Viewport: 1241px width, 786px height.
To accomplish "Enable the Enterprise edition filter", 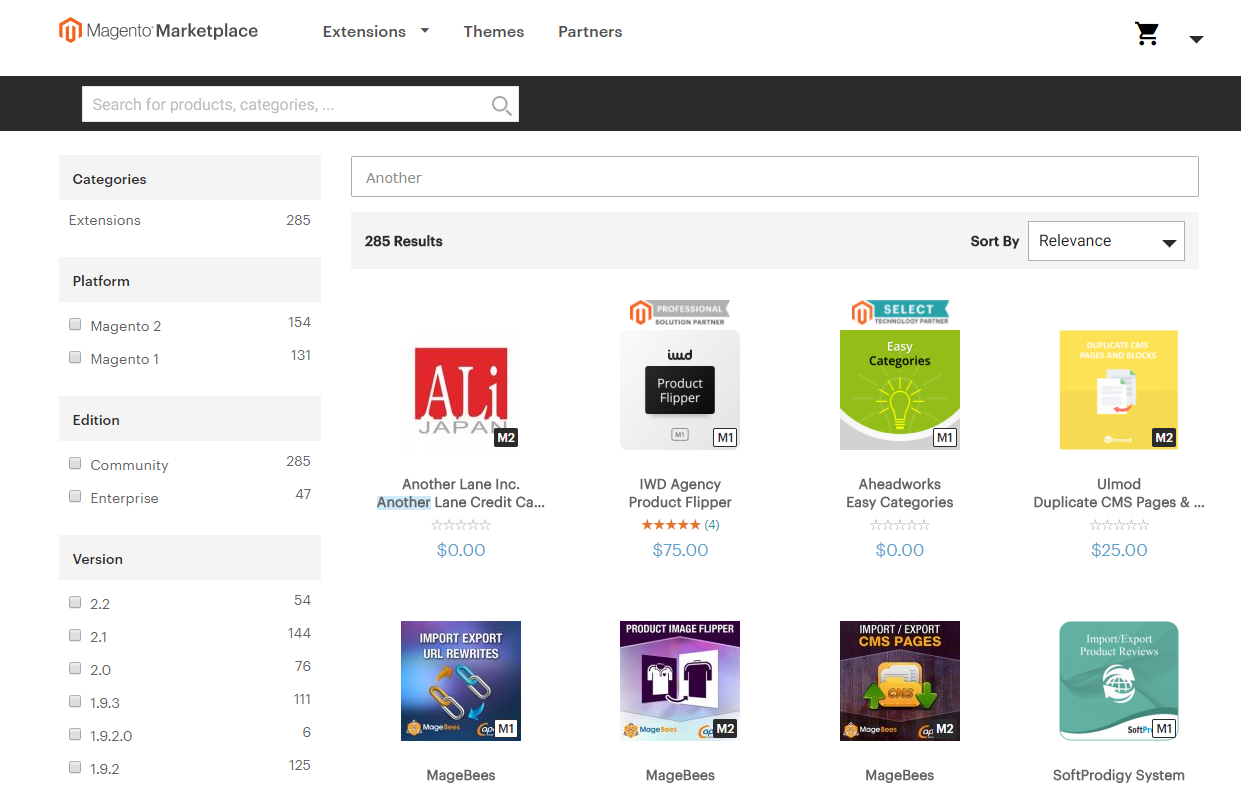I will coord(75,496).
